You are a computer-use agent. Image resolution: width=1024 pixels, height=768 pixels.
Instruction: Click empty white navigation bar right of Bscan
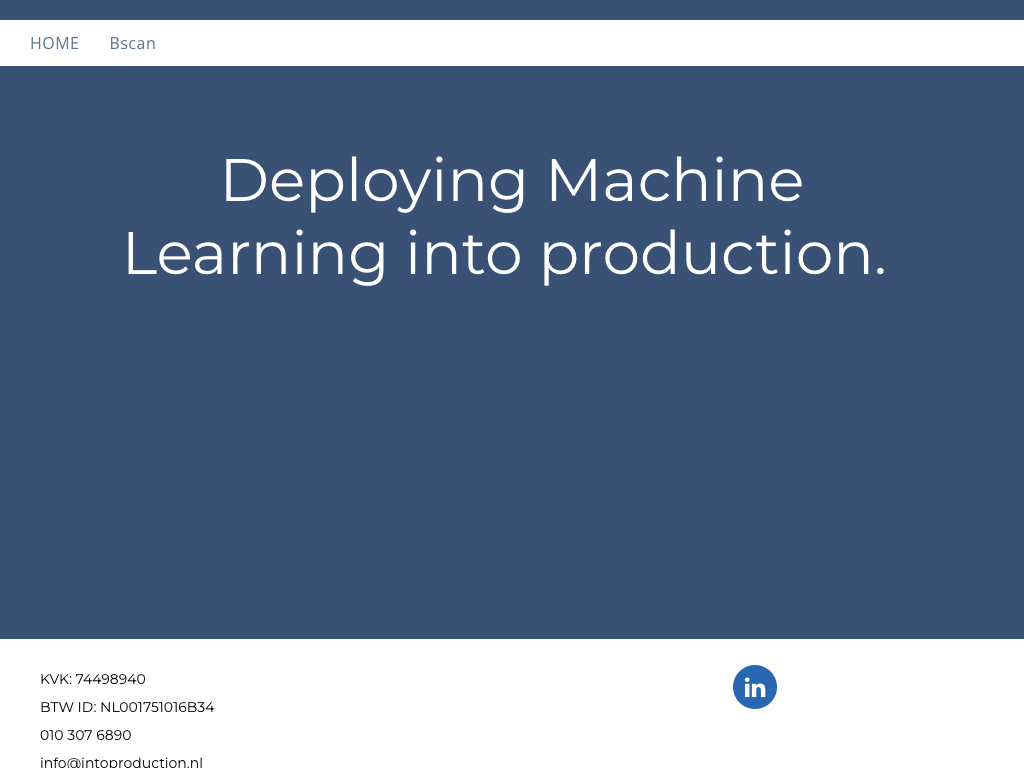(600, 43)
